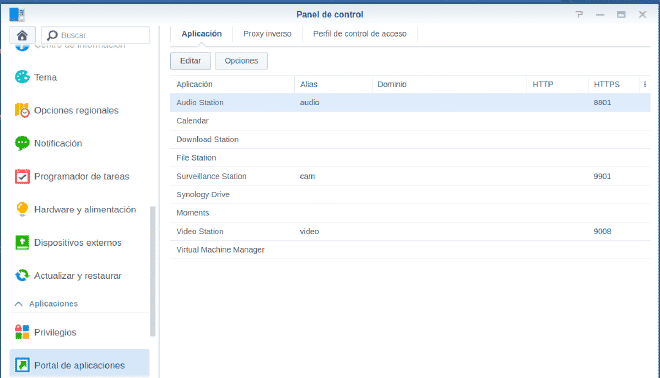Go to Control Panel home icon

coord(22,35)
